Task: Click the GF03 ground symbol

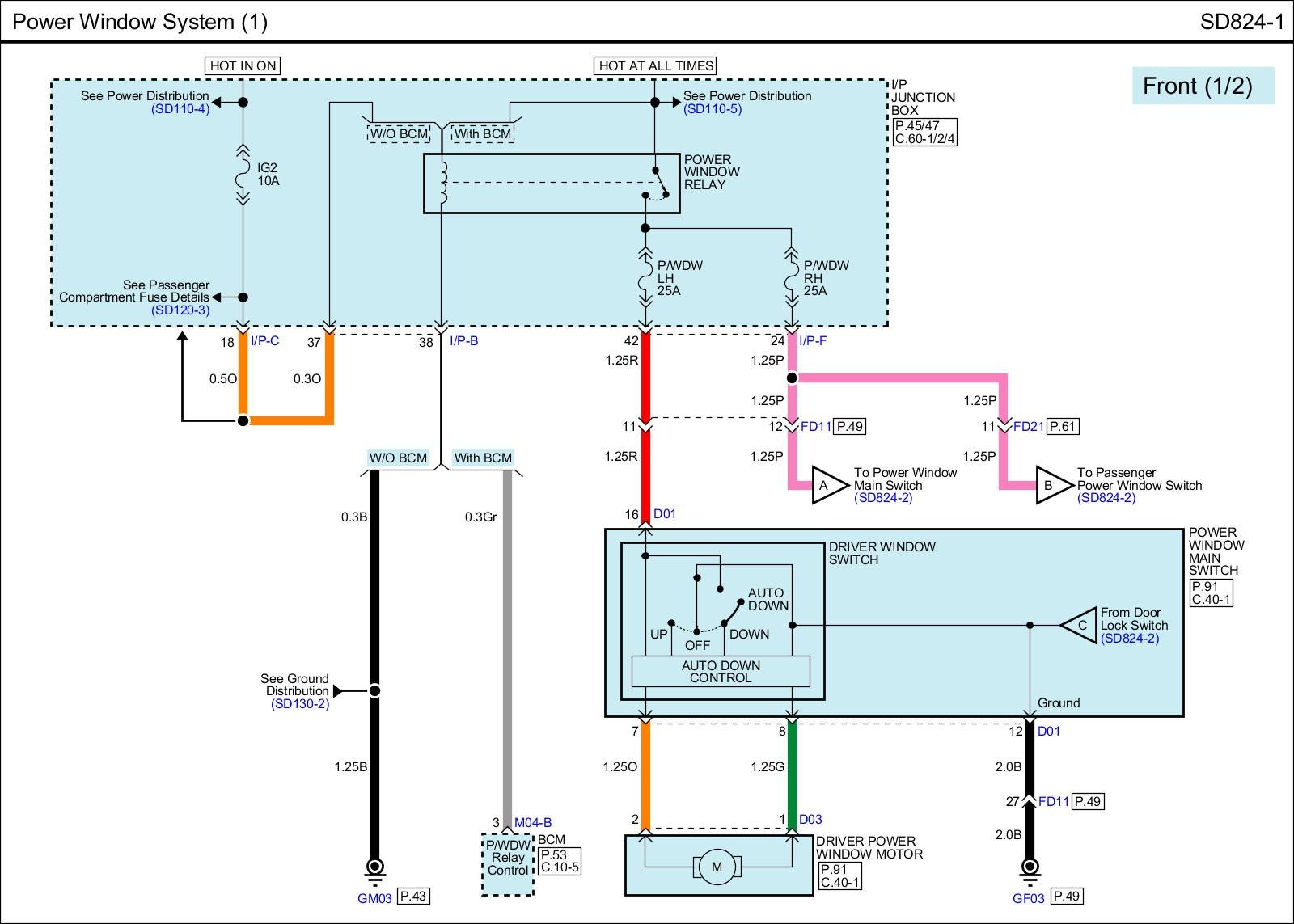Action: point(1030,869)
